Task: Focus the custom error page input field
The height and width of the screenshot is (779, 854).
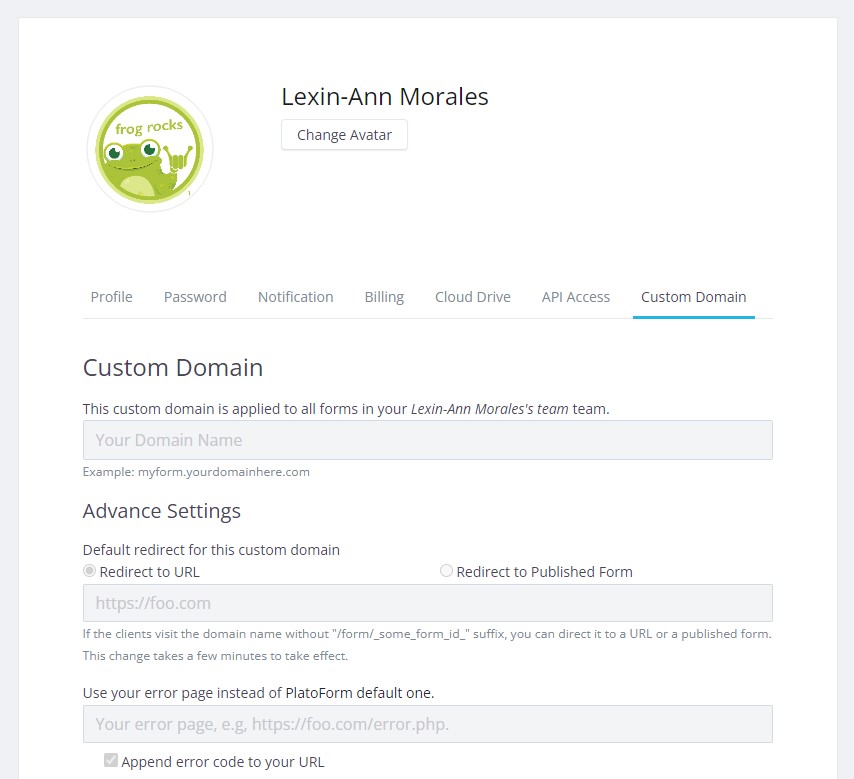Action: [427, 724]
